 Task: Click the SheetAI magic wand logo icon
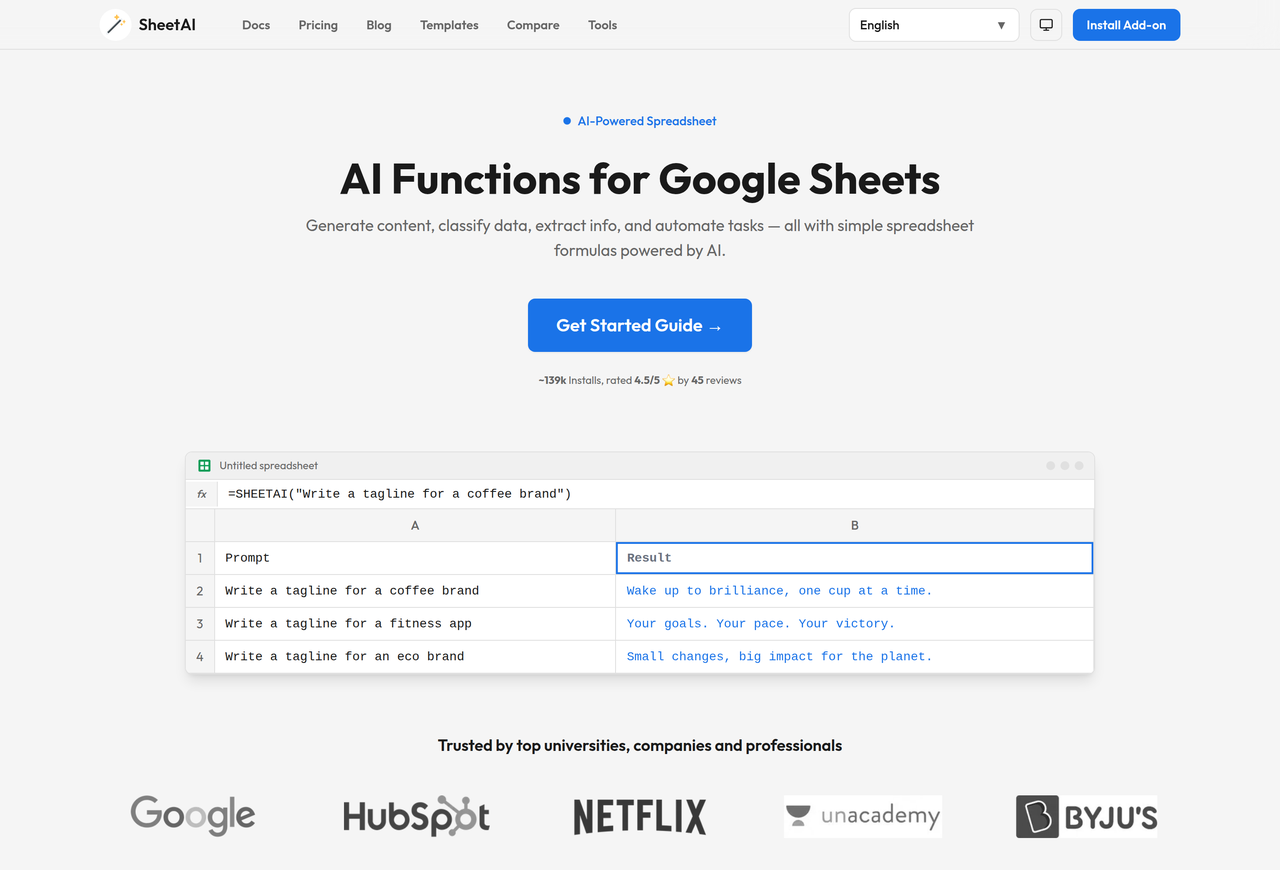(115, 25)
